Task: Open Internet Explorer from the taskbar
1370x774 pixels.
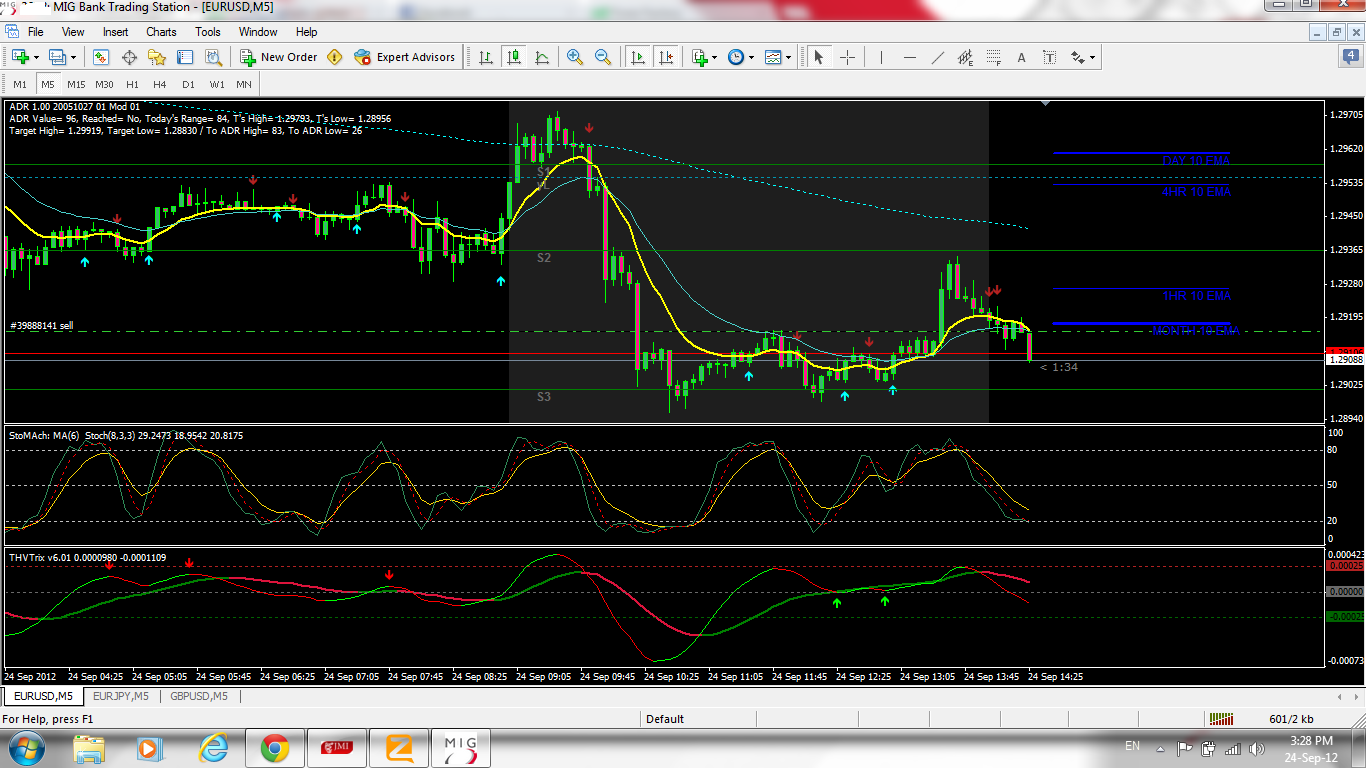Action: click(213, 748)
